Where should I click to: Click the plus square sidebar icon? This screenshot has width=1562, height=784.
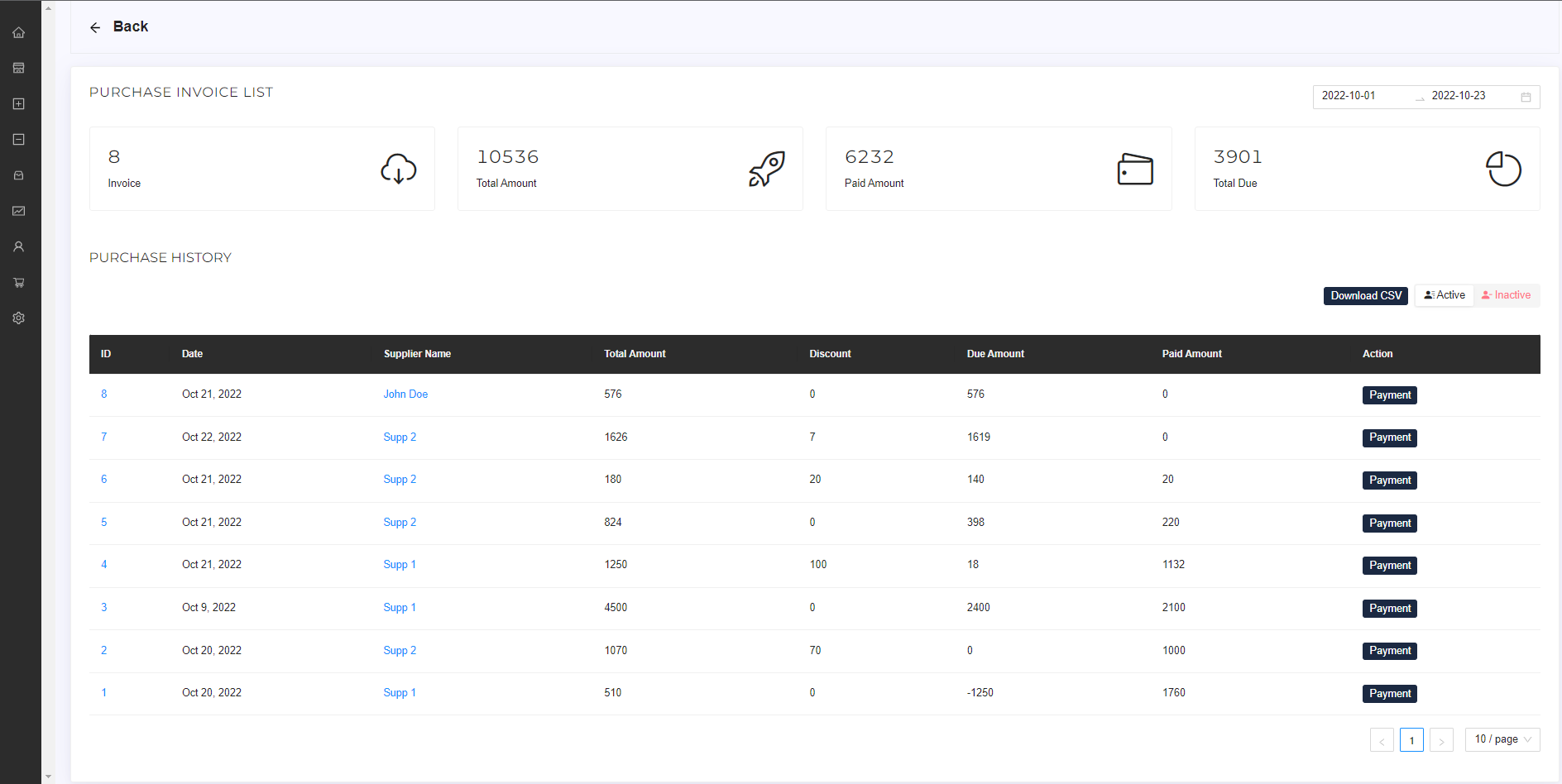click(x=19, y=103)
